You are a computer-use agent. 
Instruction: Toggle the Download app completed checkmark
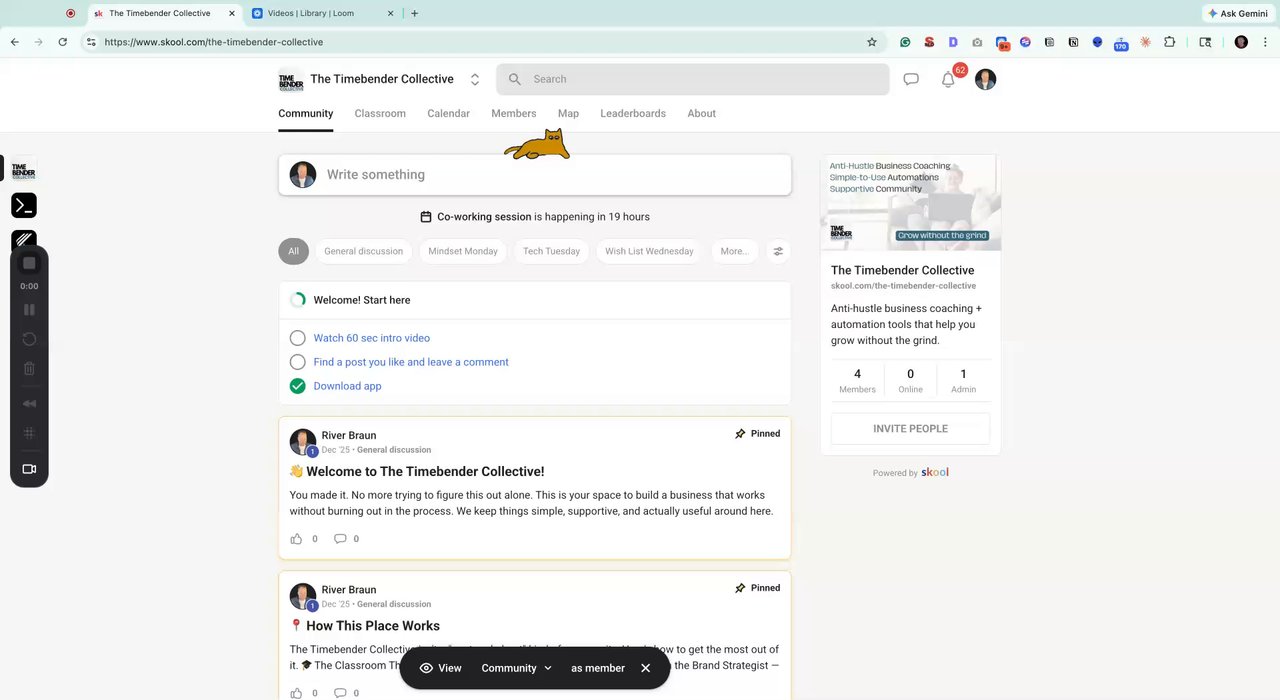297,386
